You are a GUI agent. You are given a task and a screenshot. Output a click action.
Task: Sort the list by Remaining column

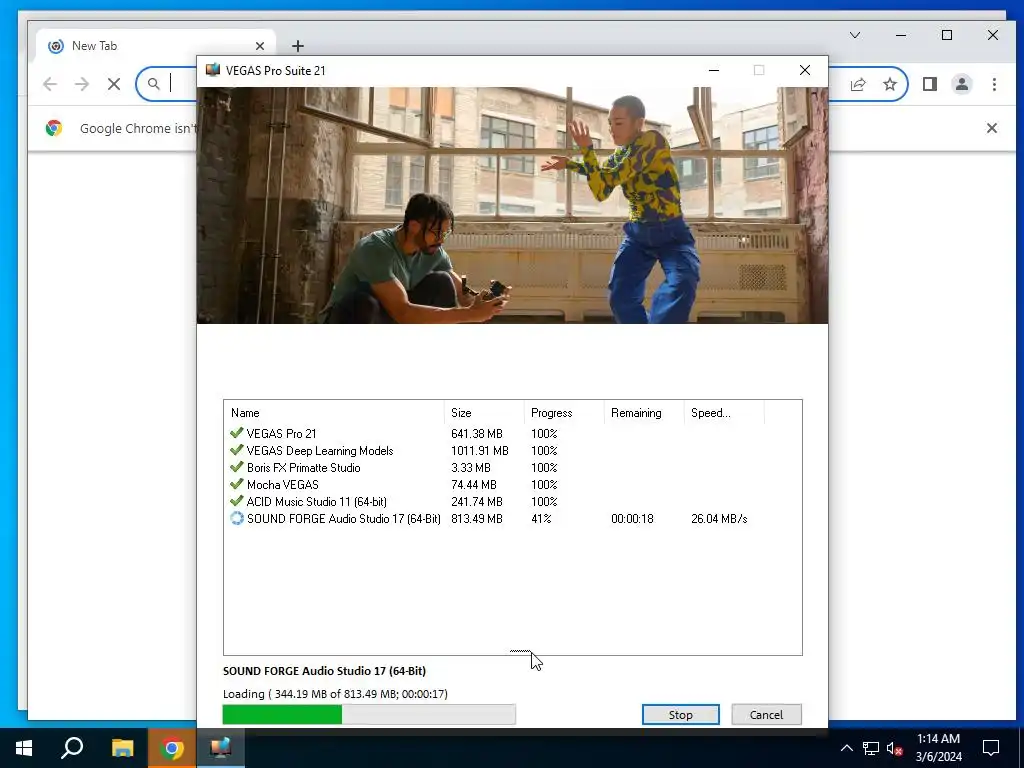[x=644, y=413]
